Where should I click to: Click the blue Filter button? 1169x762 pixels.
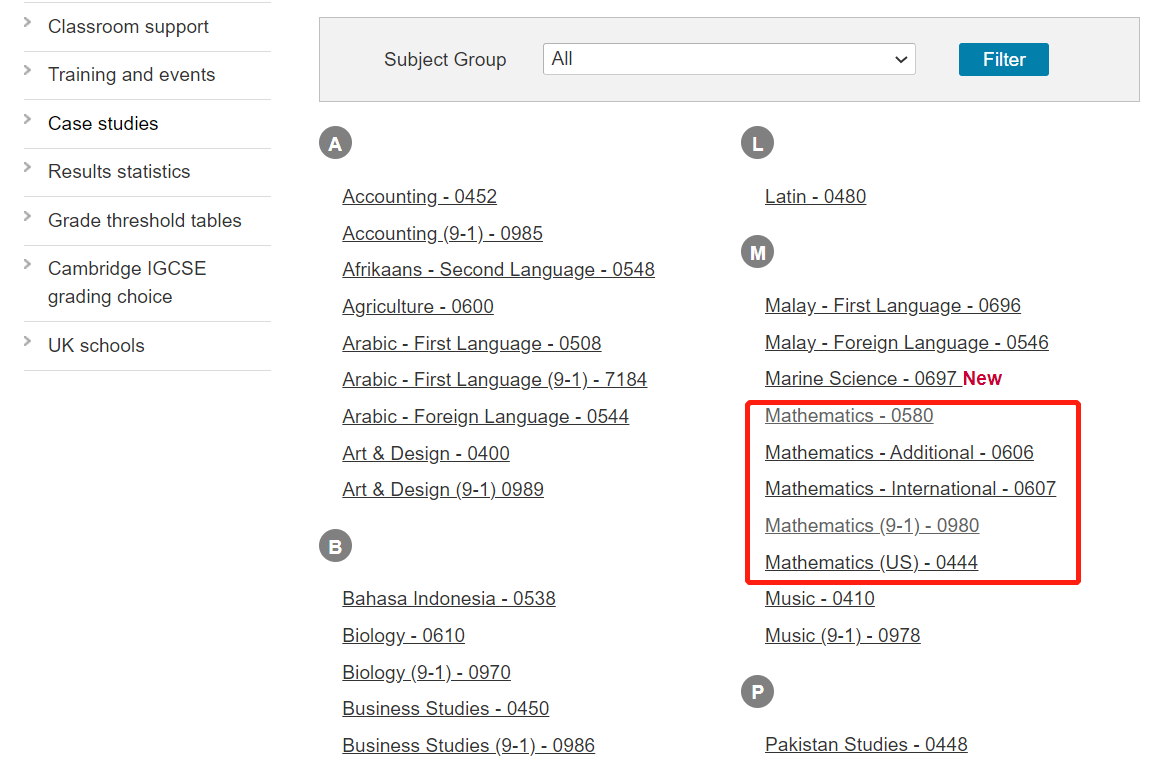1003,60
